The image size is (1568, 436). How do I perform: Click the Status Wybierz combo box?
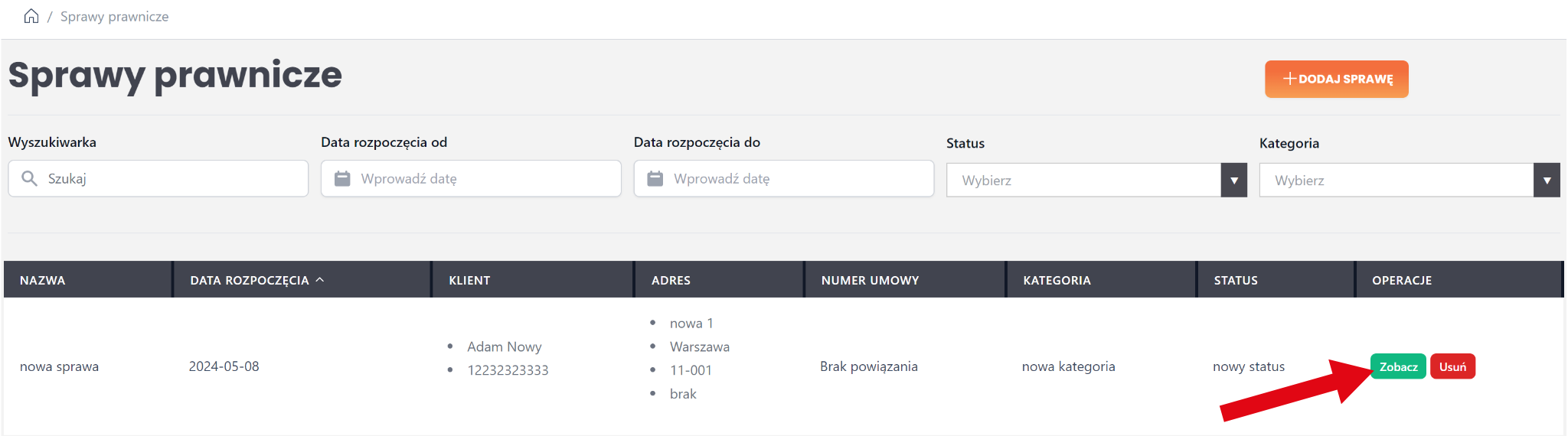click(x=1083, y=181)
